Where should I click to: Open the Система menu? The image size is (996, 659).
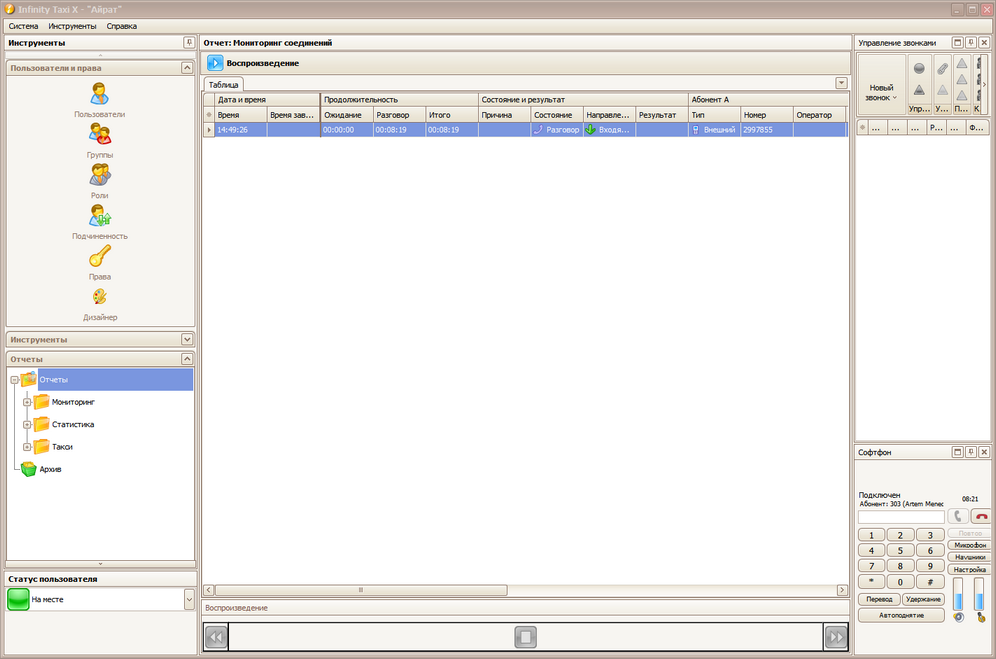pyautogui.click(x=24, y=26)
